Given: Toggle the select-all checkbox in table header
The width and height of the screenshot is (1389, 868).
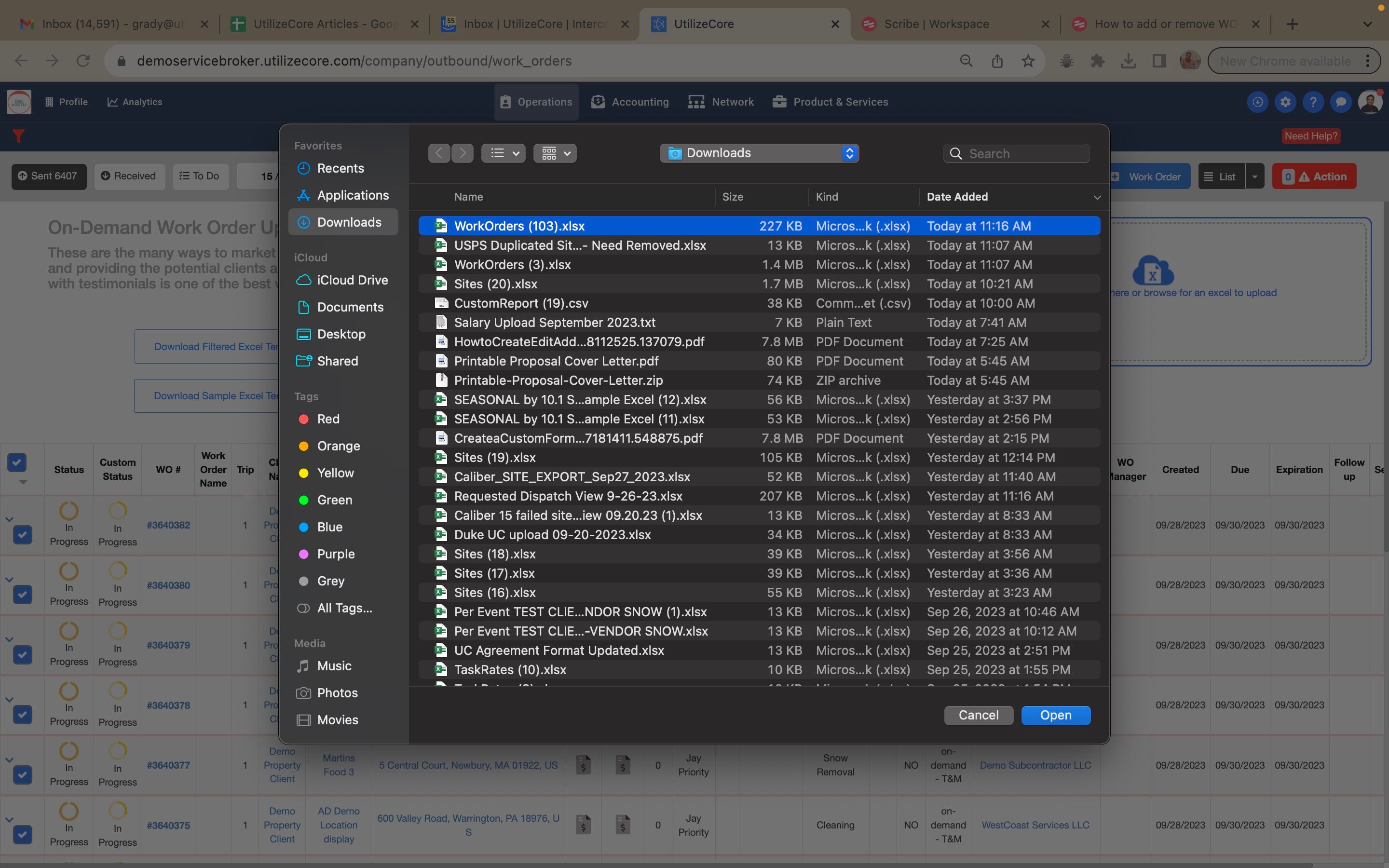Looking at the screenshot, I should 17,462.
